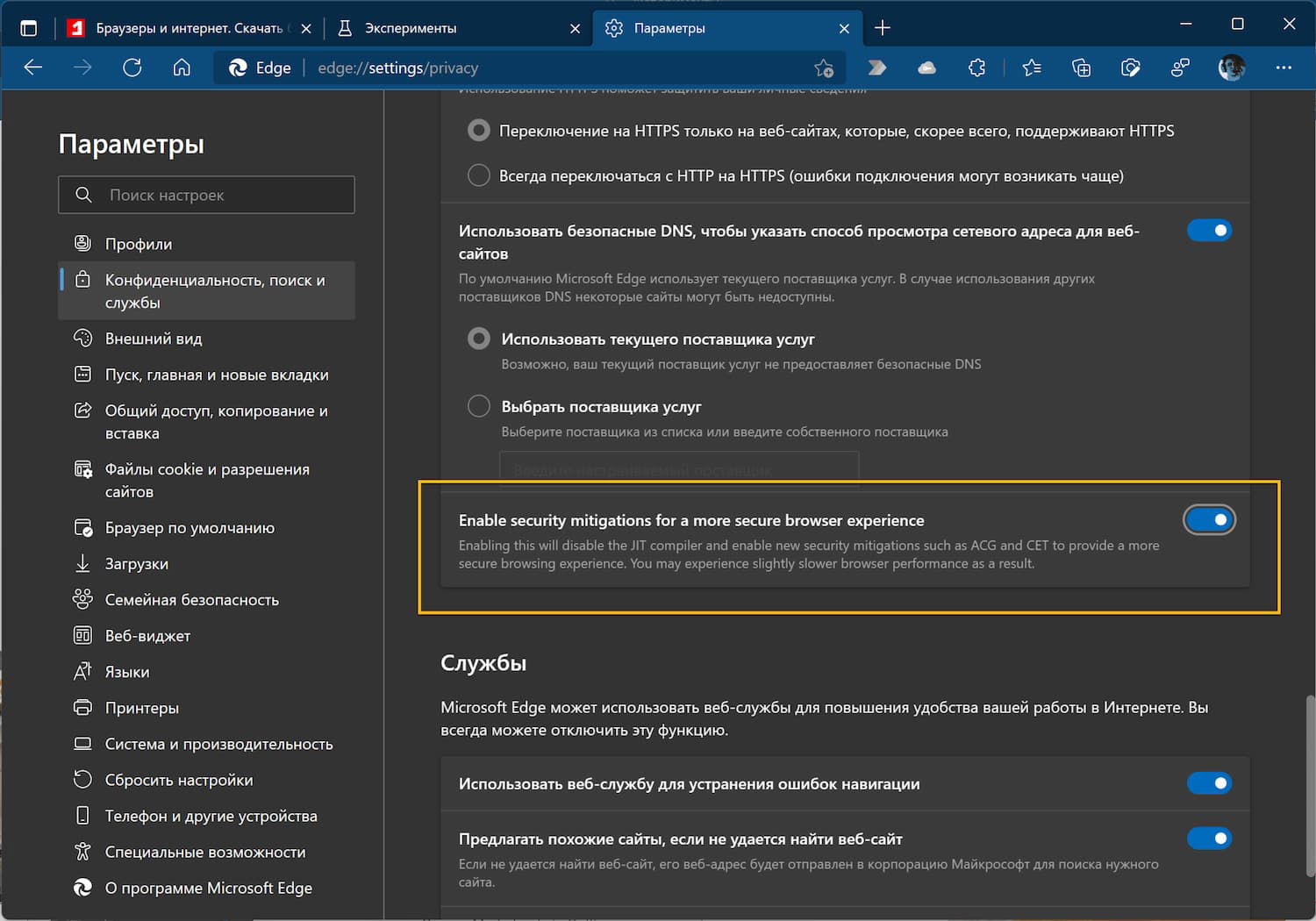Click the Extensions puzzle-piece icon
Screen dimensions: 1316x921
[x=976, y=68]
